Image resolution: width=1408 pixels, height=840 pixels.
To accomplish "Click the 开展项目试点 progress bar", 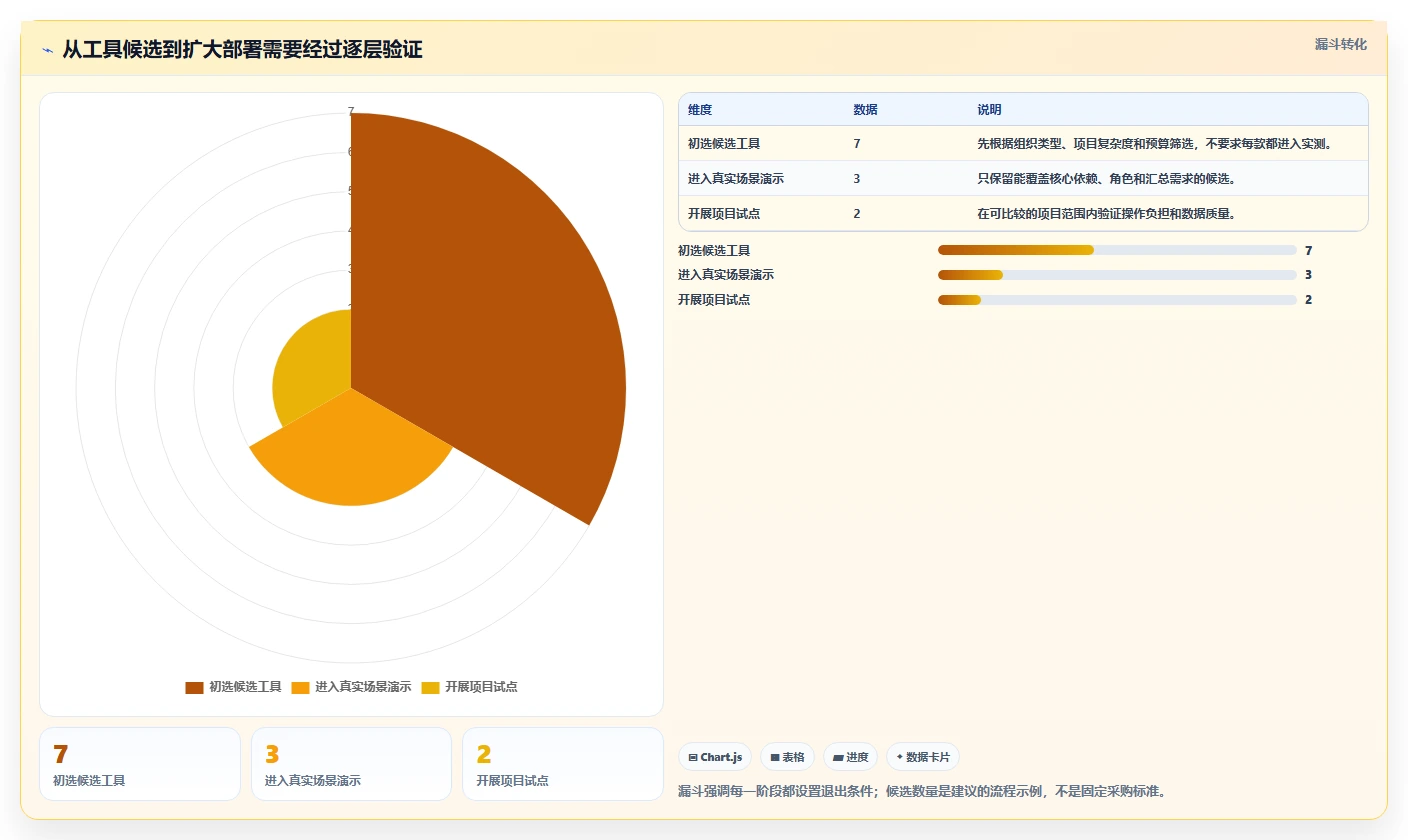I will (1117, 299).
